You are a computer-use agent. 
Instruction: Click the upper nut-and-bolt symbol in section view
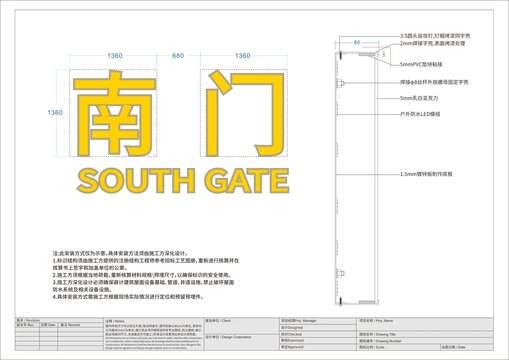[x=340, y=83]
